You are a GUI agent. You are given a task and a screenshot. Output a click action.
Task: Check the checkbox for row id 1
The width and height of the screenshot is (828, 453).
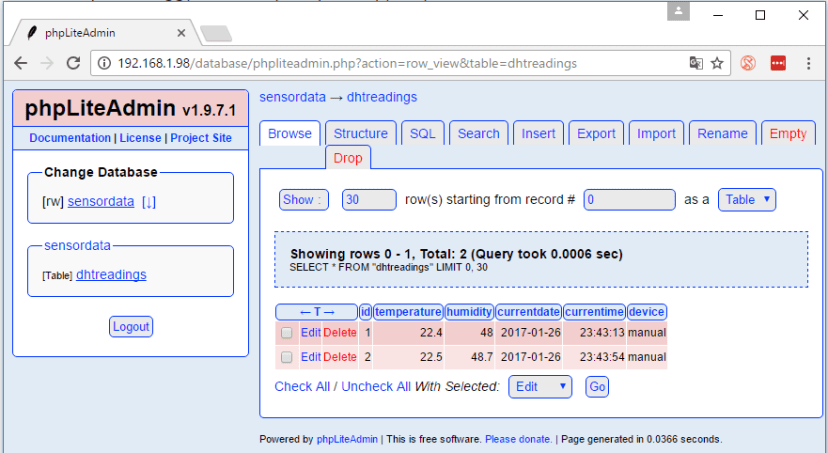click(x=287, y=332)
